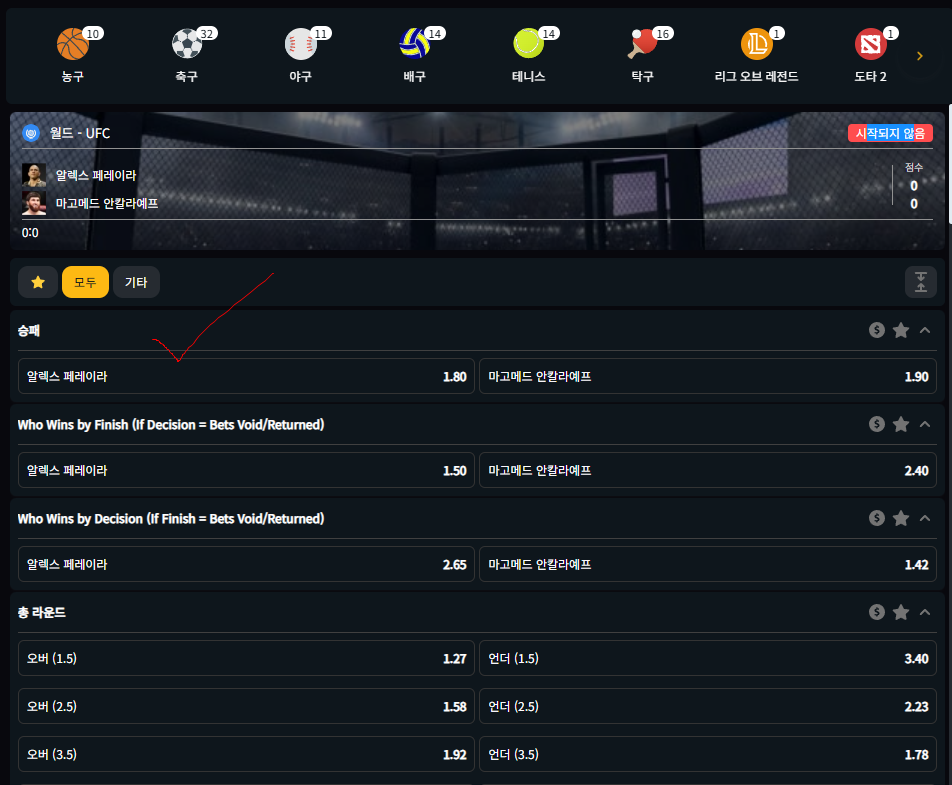Open League of Legends (리그 오브 레전드) category

point(756,45)
